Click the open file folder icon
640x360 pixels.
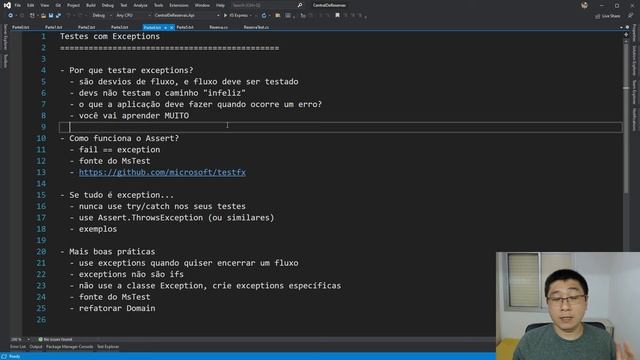click(43, 16)
